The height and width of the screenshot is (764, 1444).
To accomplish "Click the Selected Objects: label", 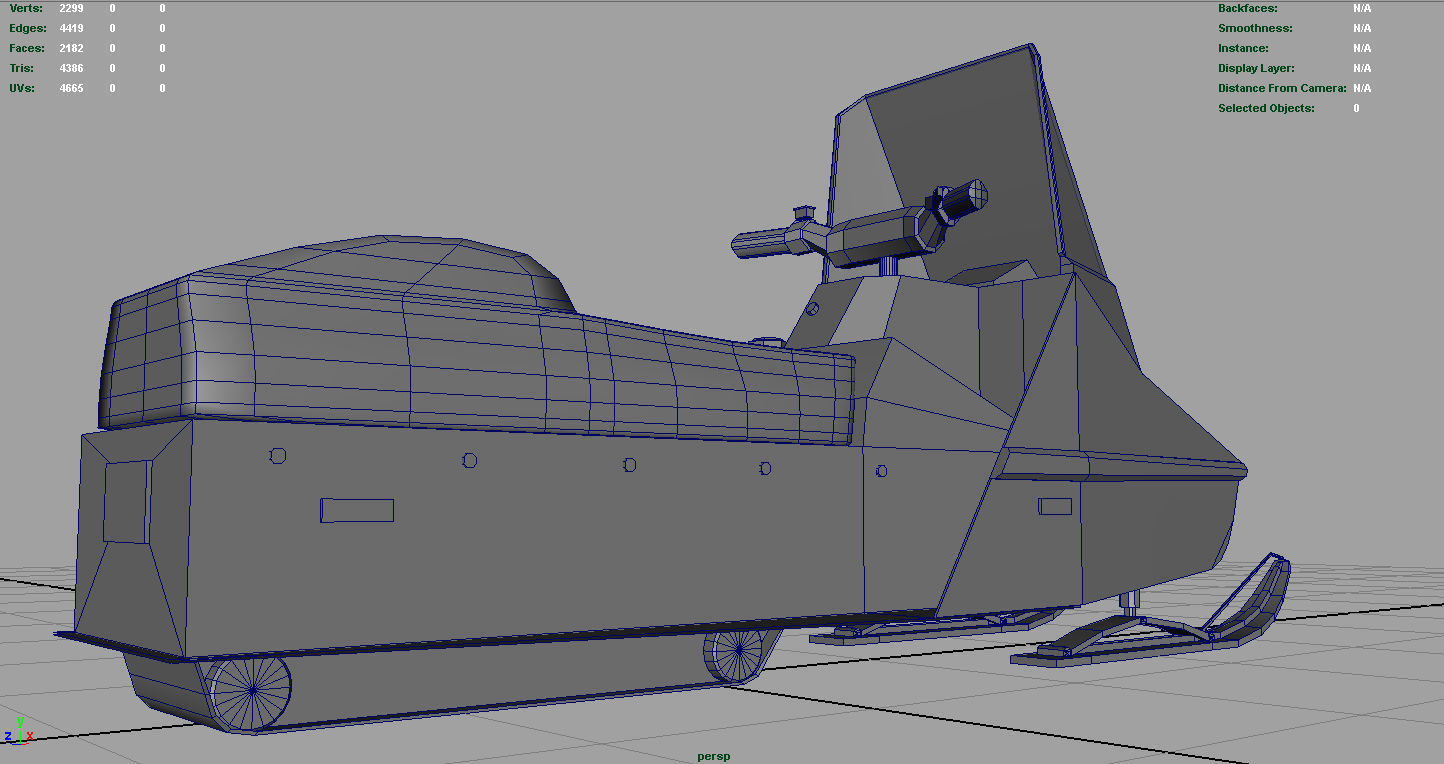I will coord(1266,108).
